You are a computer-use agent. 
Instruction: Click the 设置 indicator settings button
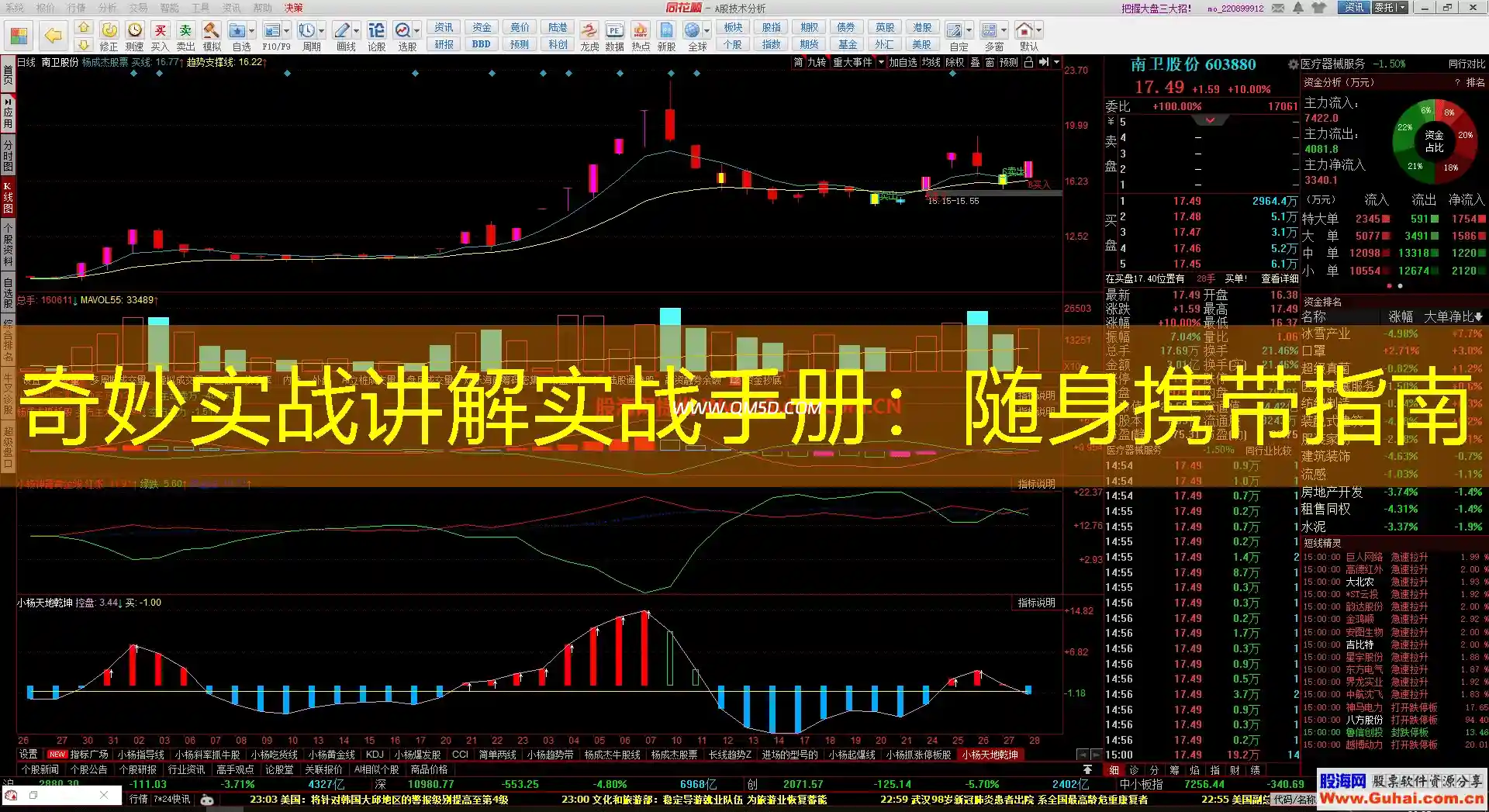tap(29, 755)
